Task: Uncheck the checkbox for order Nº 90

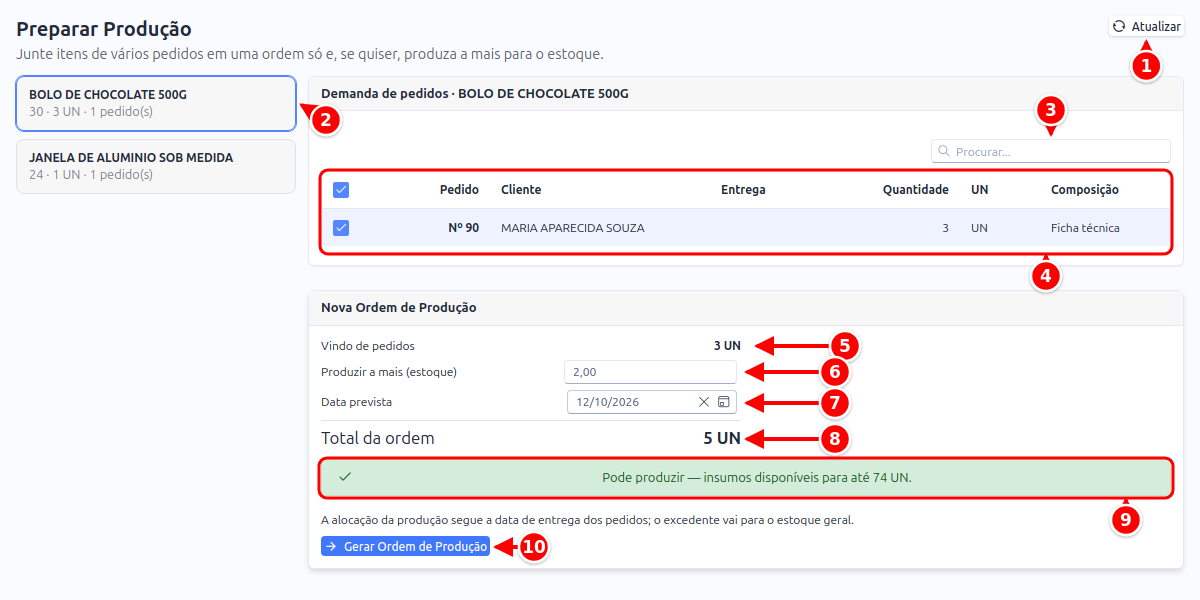Action: click(341, 228)
